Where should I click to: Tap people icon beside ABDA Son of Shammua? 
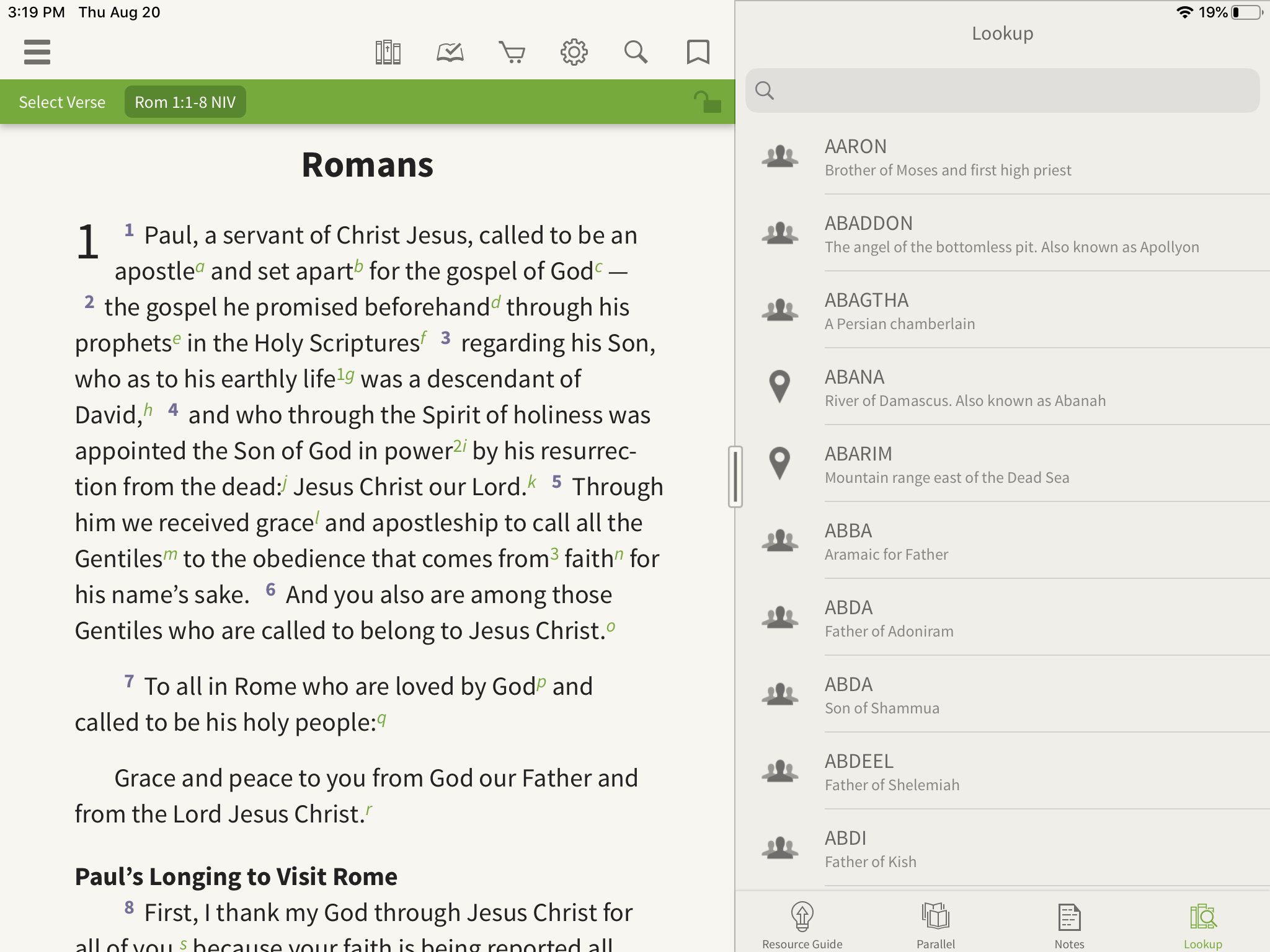click(780, 694)
